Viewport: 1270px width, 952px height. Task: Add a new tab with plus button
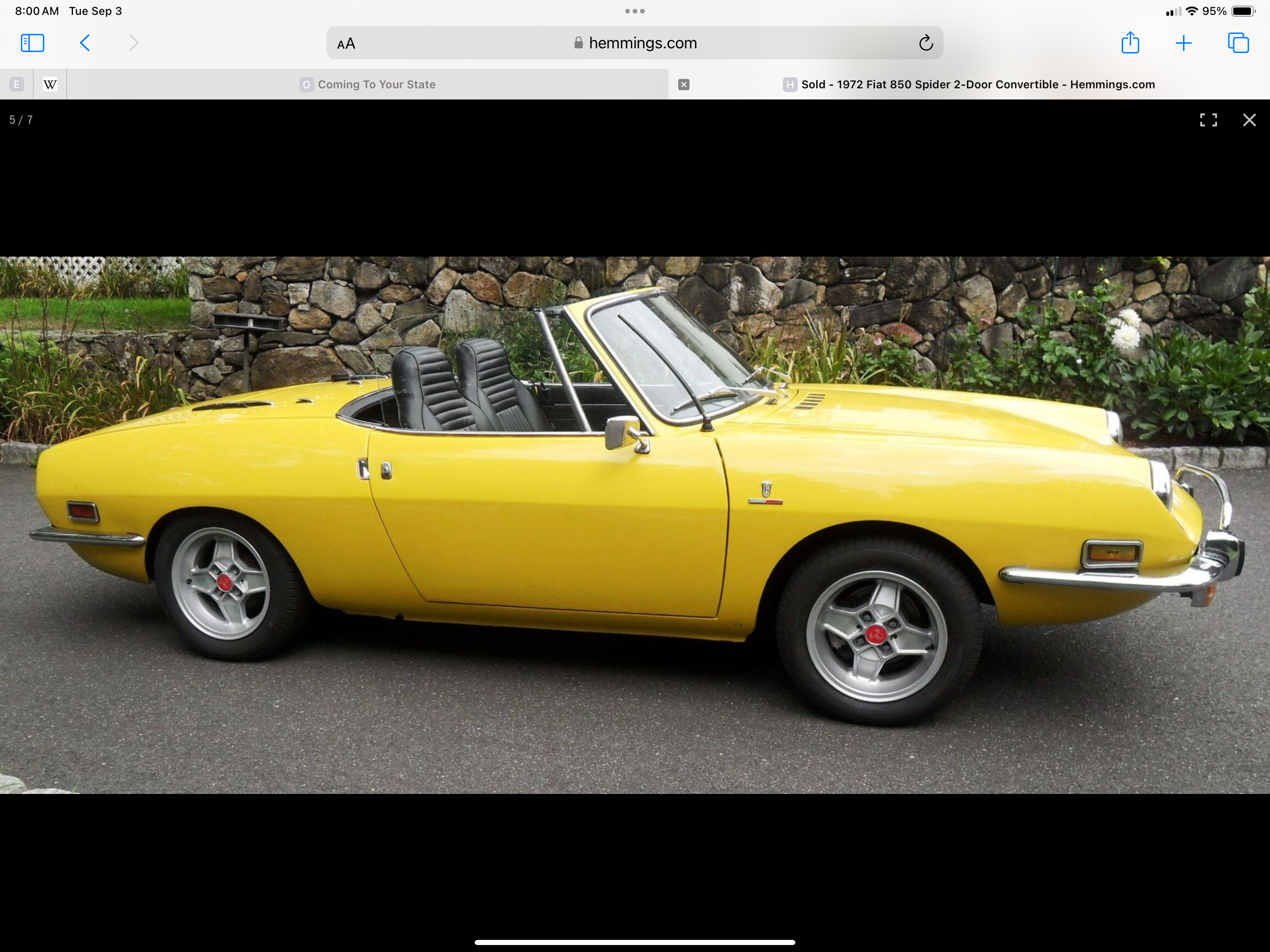[x=1184, y=43]
